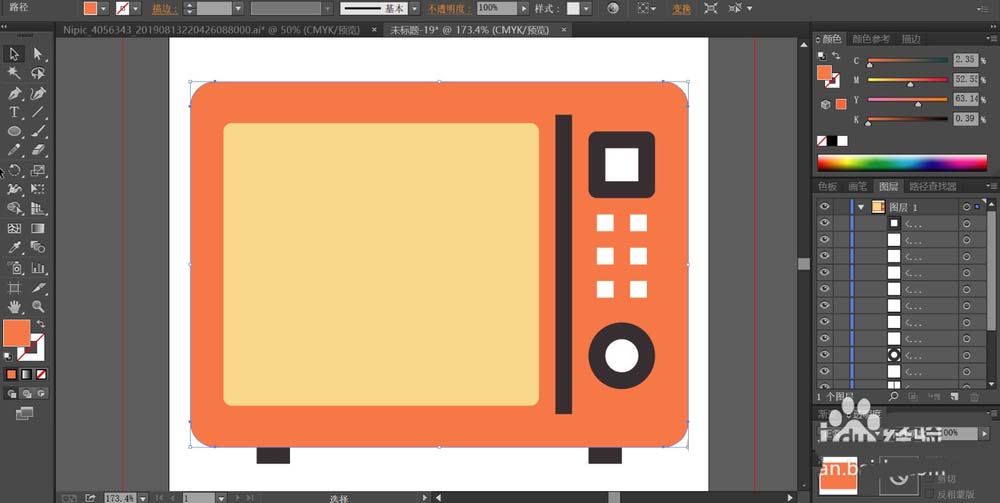Image resolution: width=1000 pixels, height=503 pixels.
Task: Toggle eye icon of second sublayer row
Action: tap(825, 240)
